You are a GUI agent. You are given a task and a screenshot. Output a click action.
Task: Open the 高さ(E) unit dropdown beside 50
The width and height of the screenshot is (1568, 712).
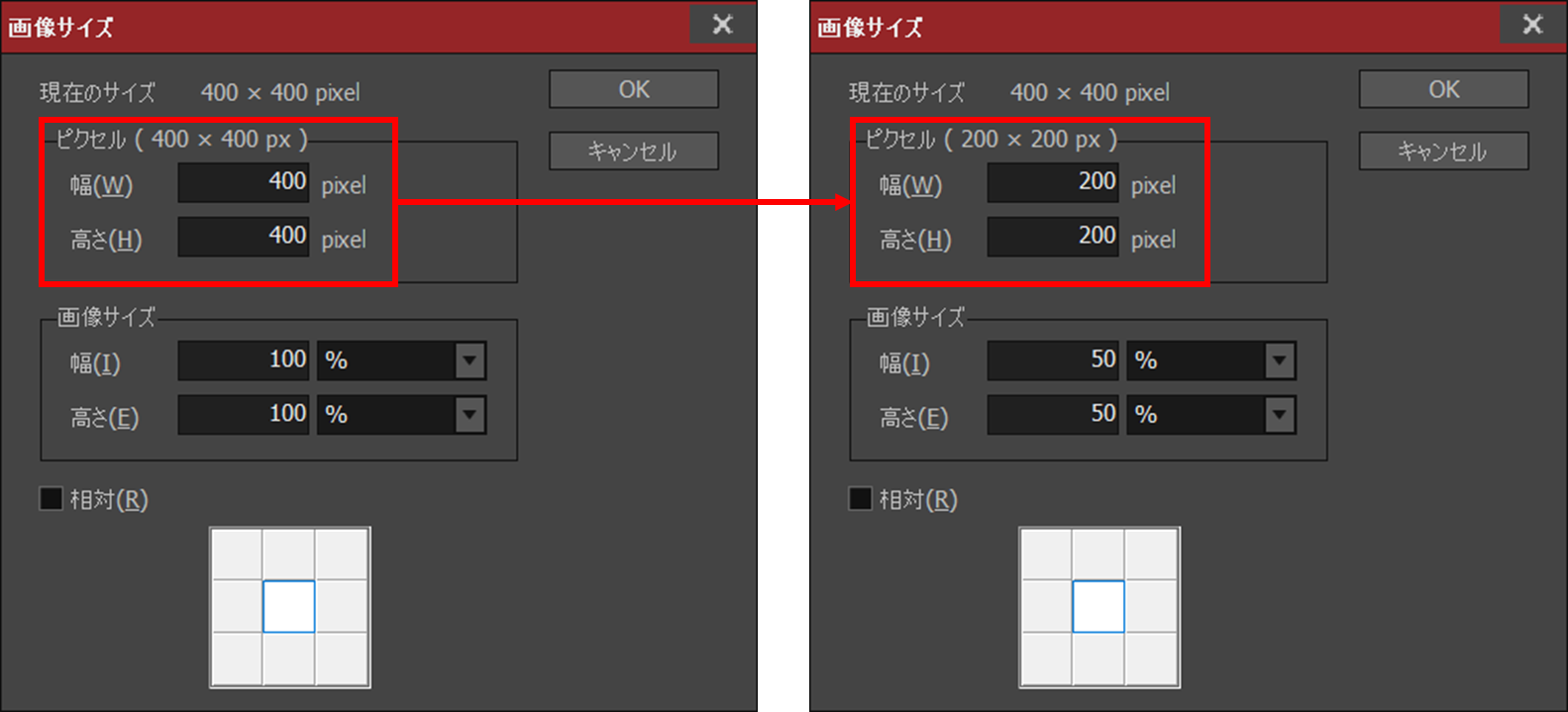pyautogui.click(x=1279, y=415)
